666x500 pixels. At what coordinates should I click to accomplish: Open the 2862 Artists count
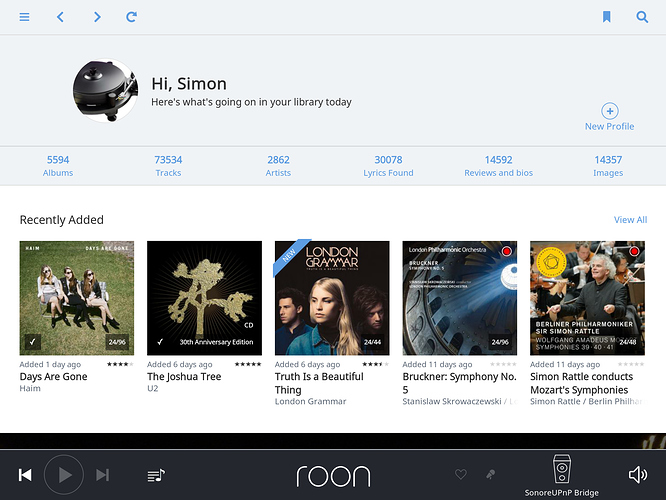[278, 166]
